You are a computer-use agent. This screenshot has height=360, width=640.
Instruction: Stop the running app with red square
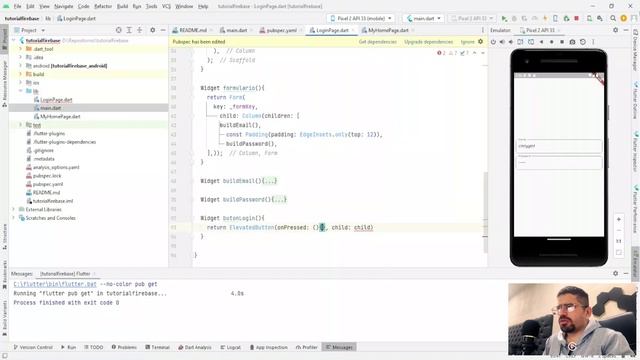click(576, 18)
